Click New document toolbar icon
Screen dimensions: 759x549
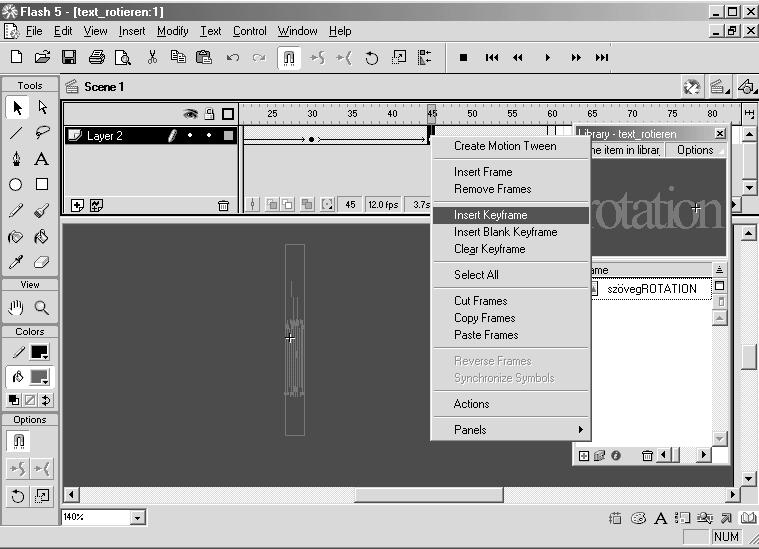16,57
